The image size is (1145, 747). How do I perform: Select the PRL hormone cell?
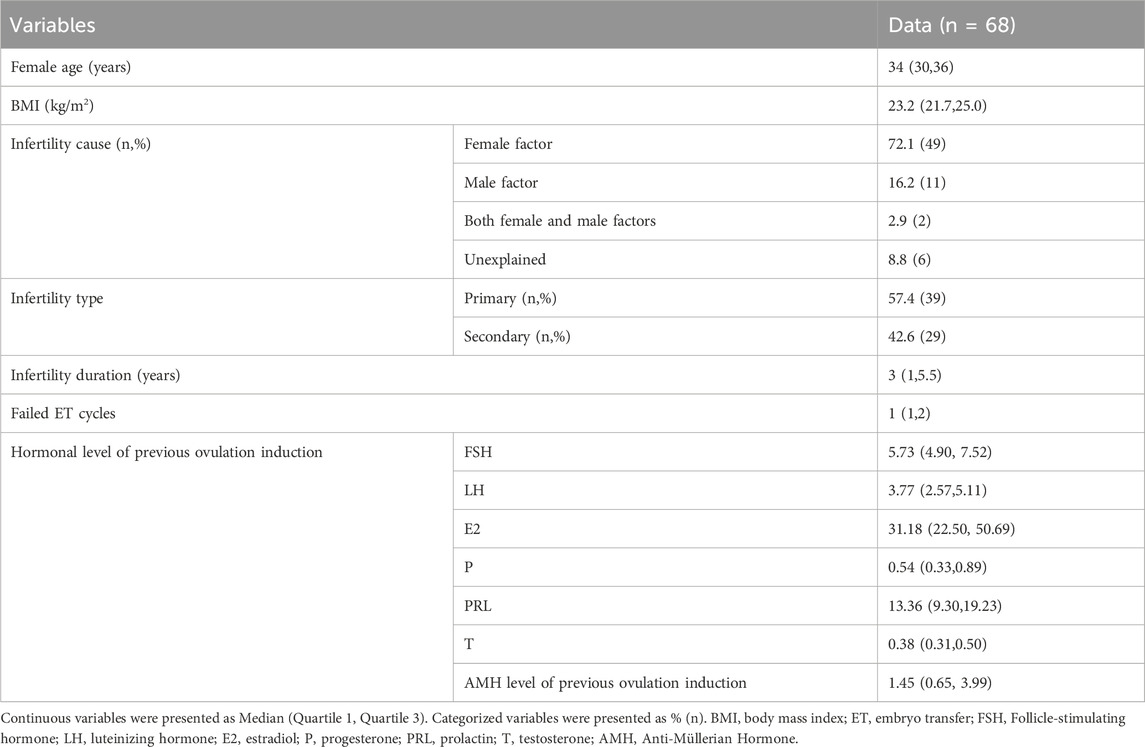(479, 605)
